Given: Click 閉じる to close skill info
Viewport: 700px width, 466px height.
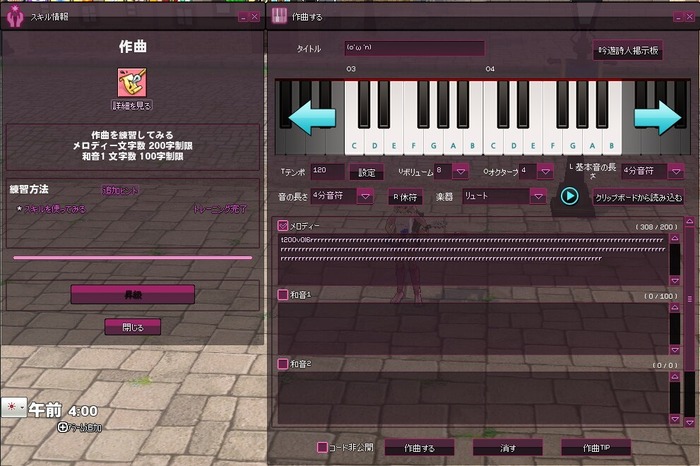Looking at the screenshot, I should (133, 327).
